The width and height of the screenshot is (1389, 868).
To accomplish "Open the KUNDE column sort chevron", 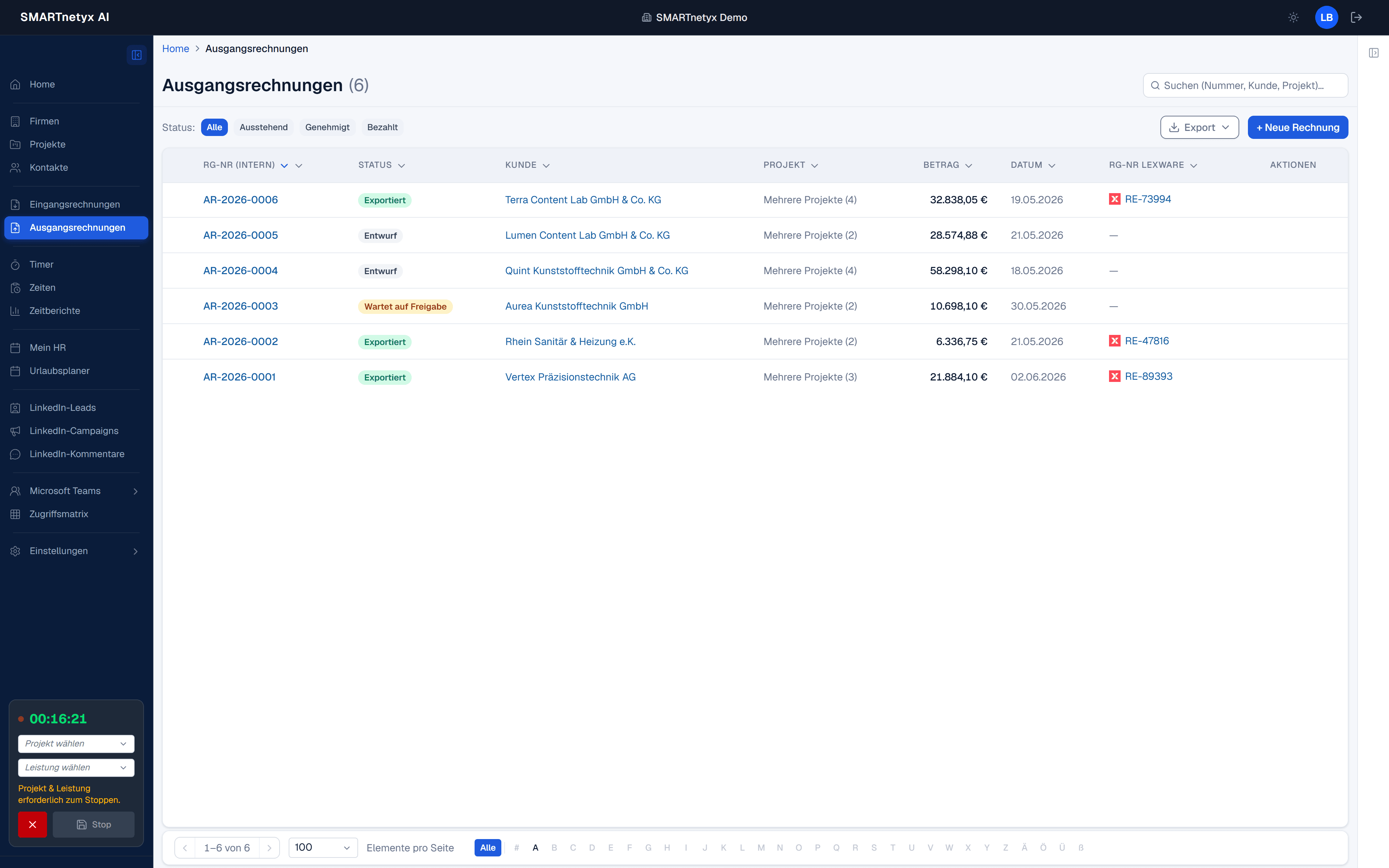I will tap(546, 165).
